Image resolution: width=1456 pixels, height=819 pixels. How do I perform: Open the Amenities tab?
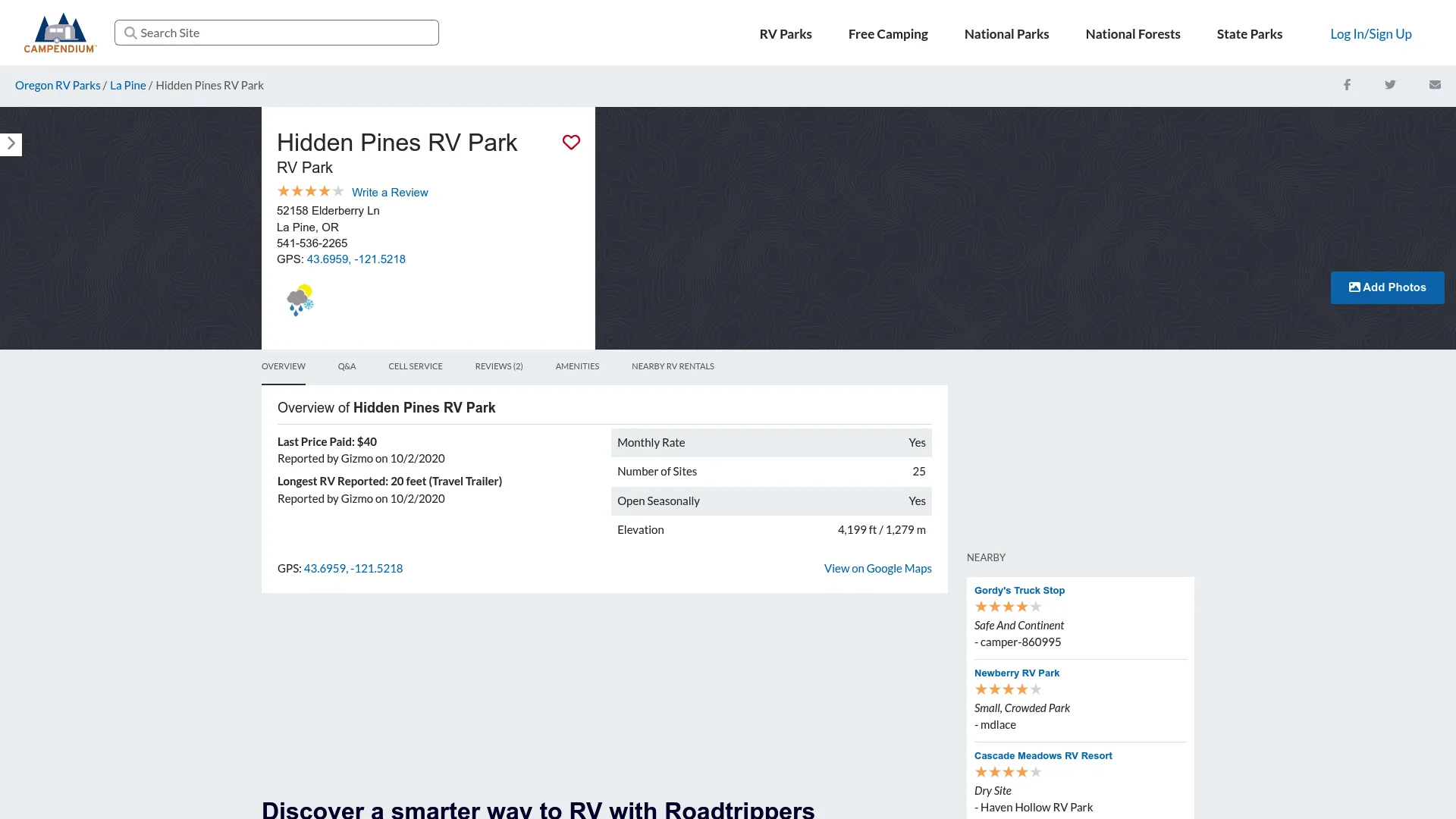point(577,366)
